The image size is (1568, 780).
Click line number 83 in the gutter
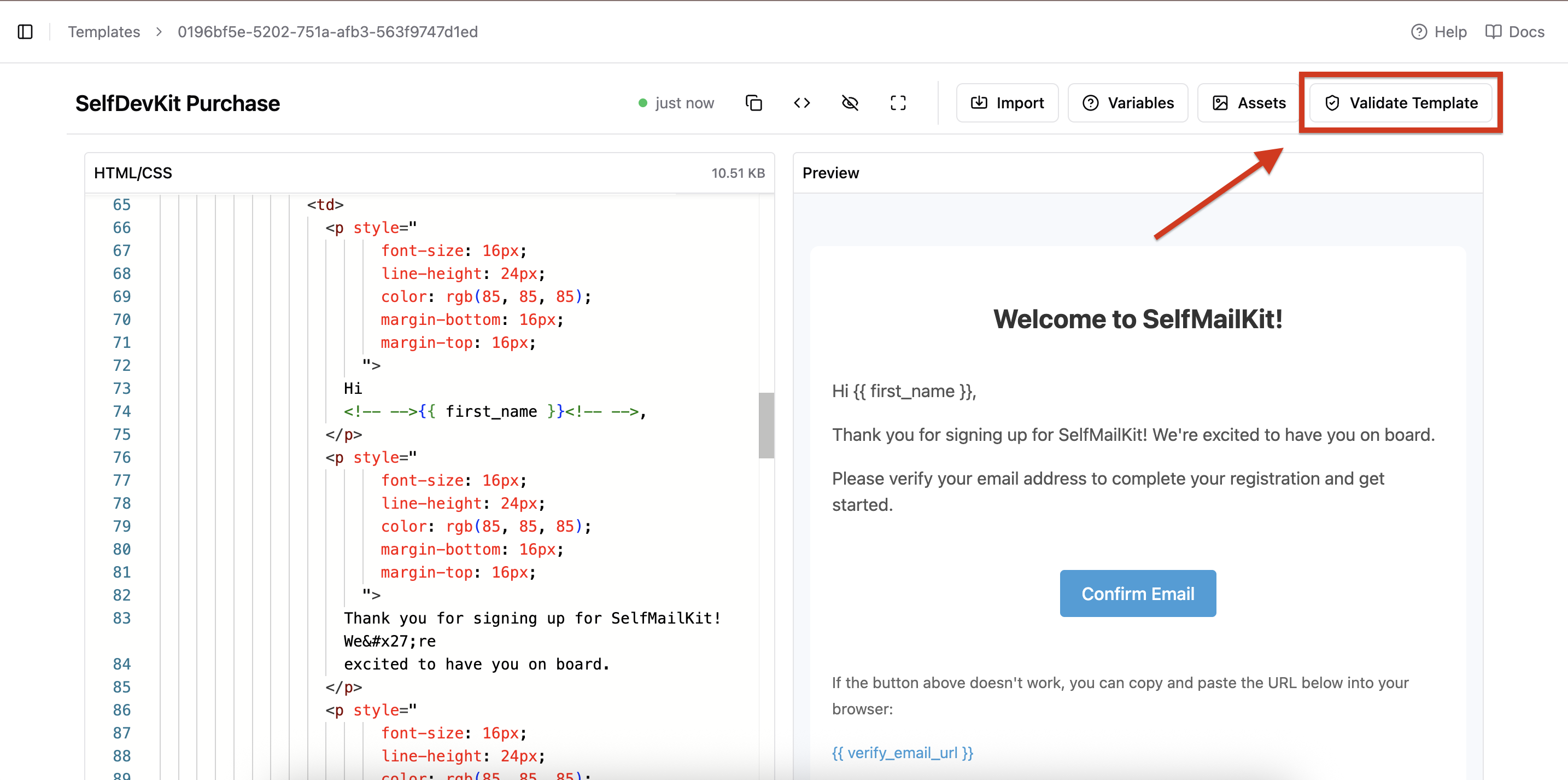point(122,618)
